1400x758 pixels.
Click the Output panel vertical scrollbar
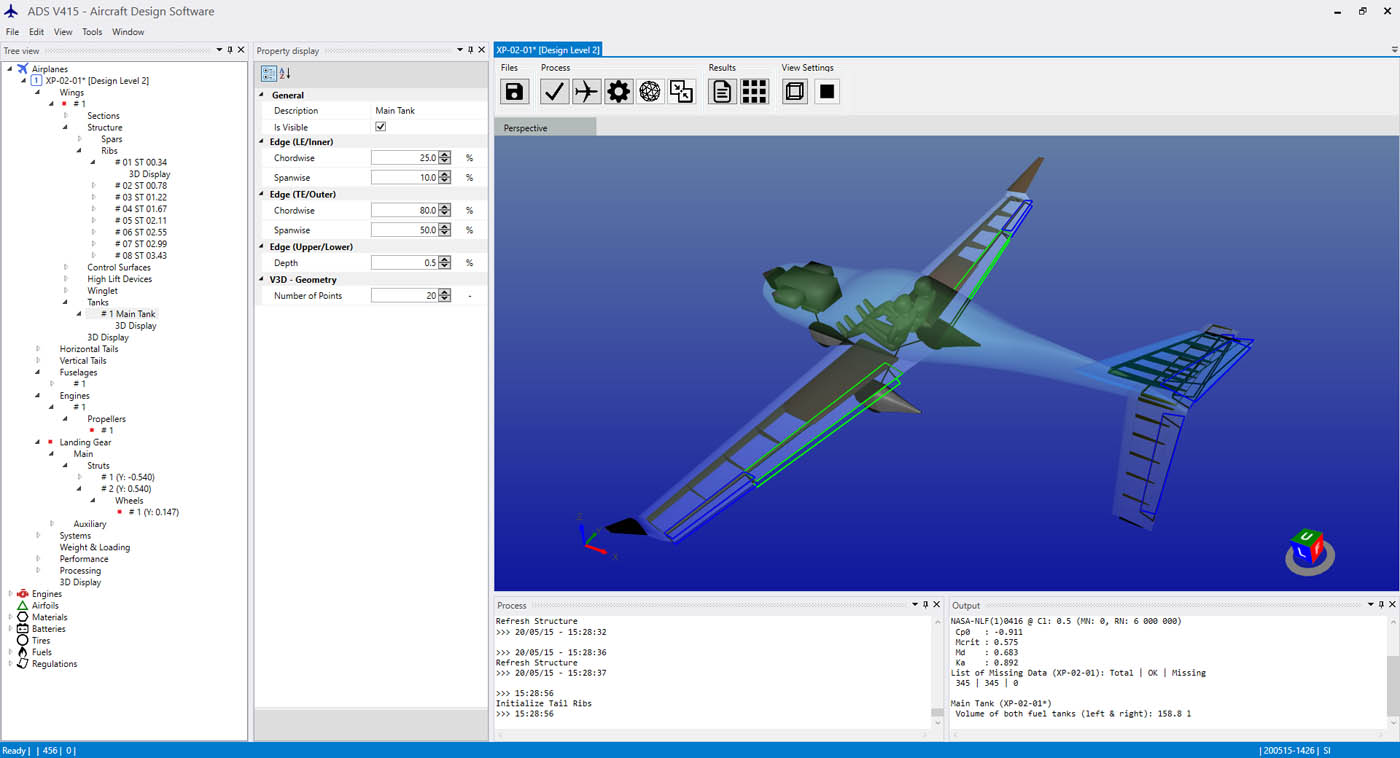point(1391,672)
